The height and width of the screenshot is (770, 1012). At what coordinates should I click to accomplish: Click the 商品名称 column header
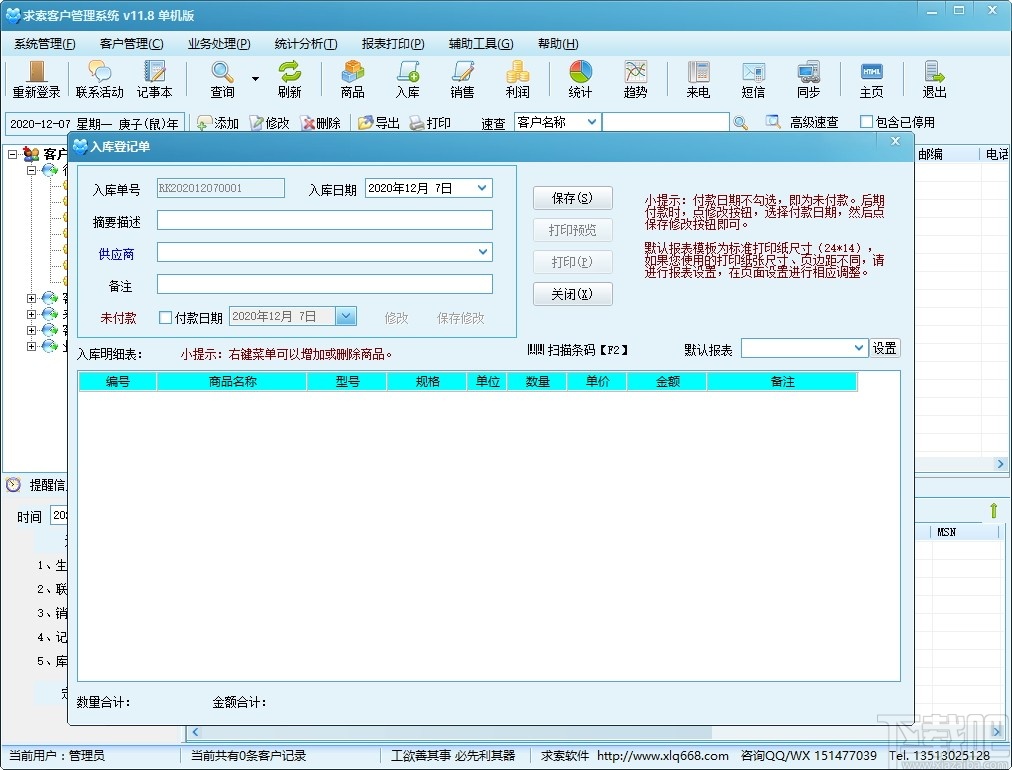coord(232,381)
